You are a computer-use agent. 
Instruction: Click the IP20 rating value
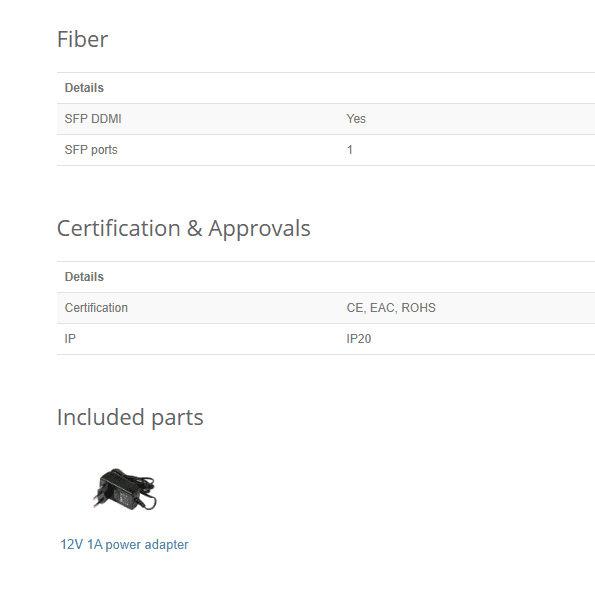point(359,338)
